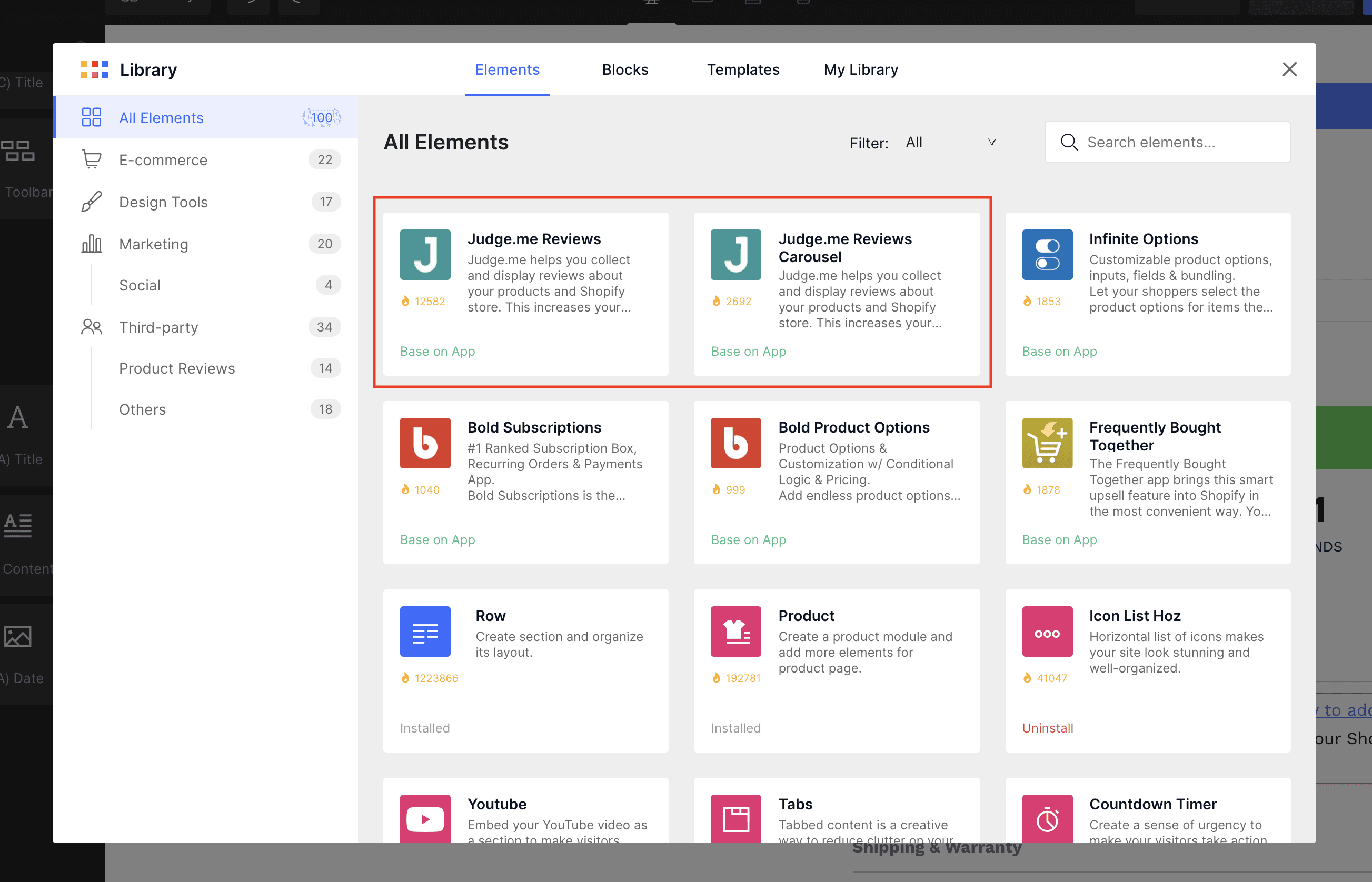The image size is (1372, 882).
Task: Select the Marketing category in sidebar
Action: click(154, 244)
